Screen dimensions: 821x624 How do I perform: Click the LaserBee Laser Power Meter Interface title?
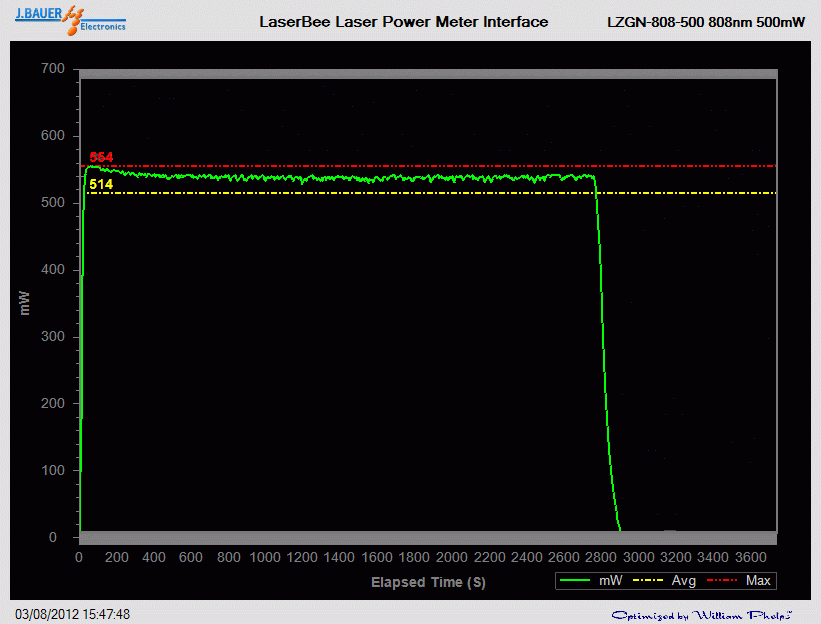point(403,21)
